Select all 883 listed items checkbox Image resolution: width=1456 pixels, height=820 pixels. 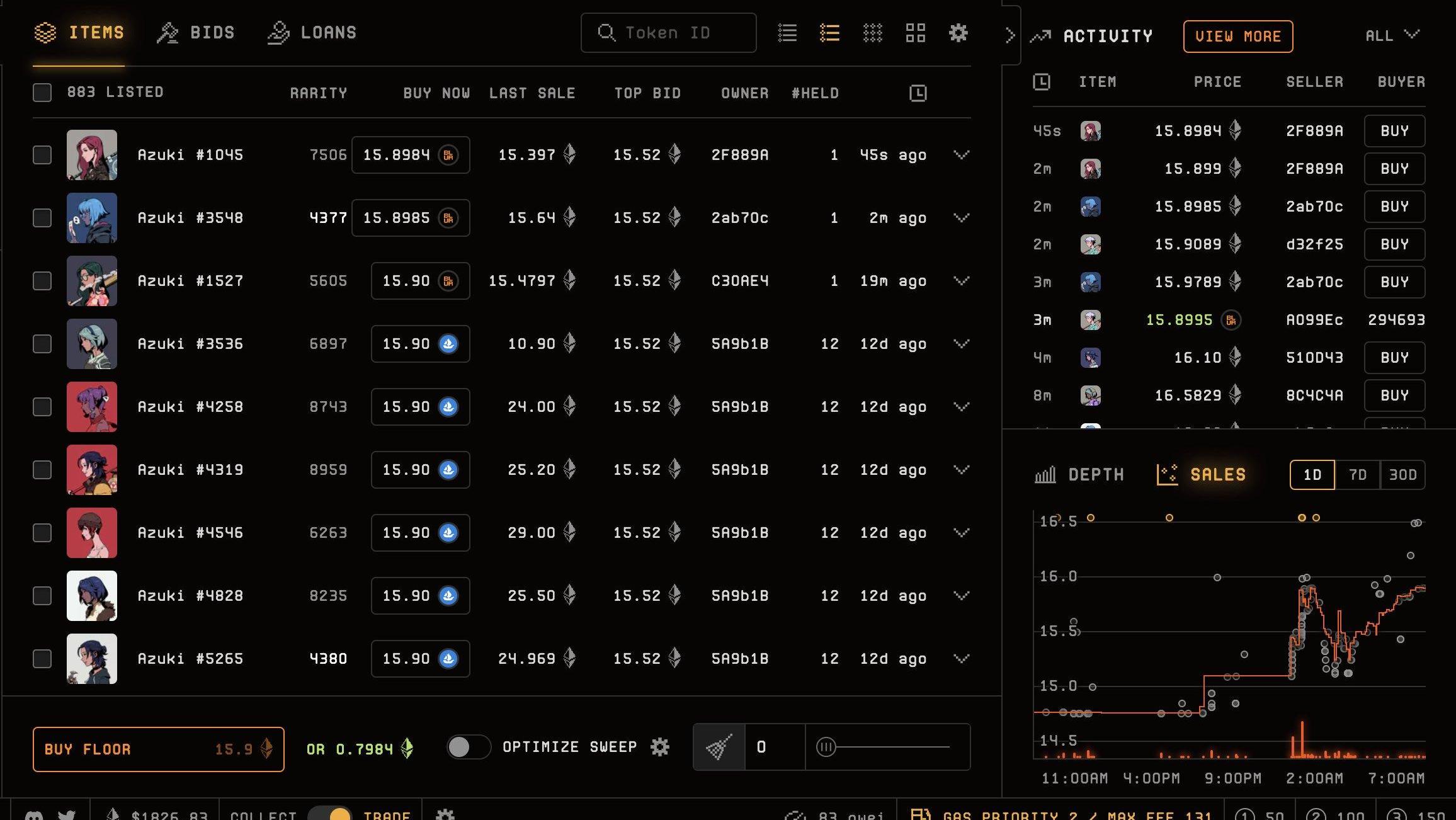[42, 93]
